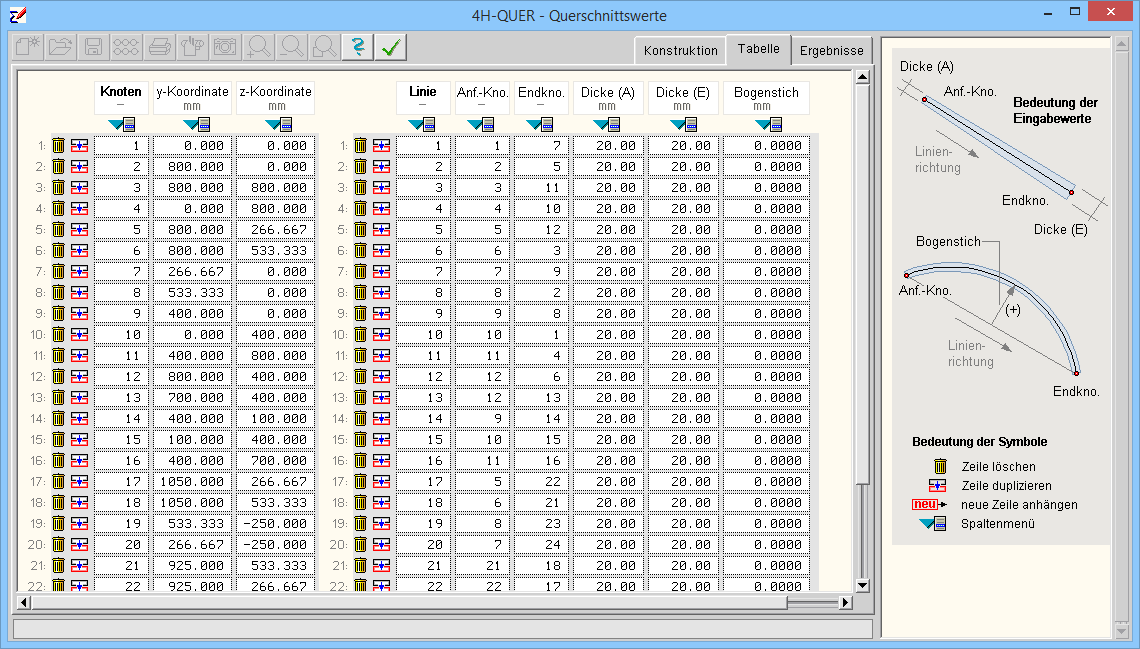Click the Endkno. field of line 10
The image size is (1140, 649).
click(541, 335)
